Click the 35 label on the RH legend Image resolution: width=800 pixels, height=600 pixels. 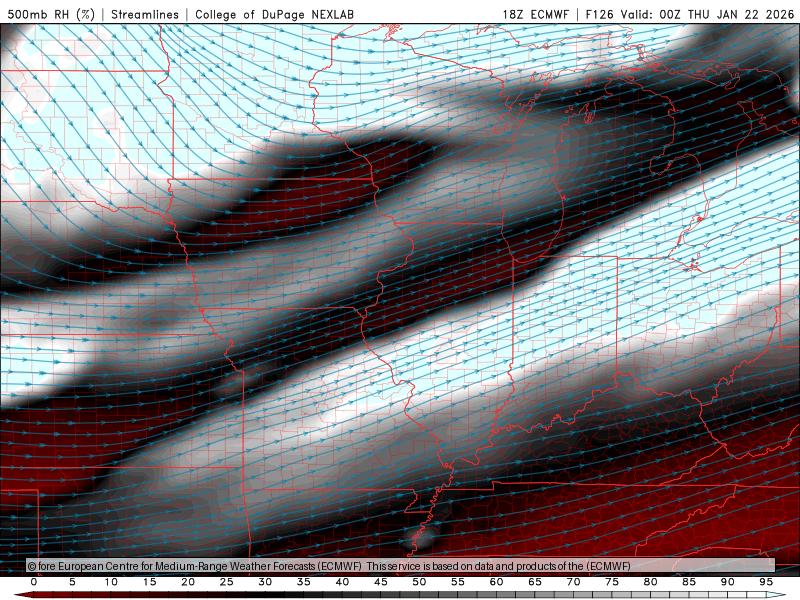[304, 582]
